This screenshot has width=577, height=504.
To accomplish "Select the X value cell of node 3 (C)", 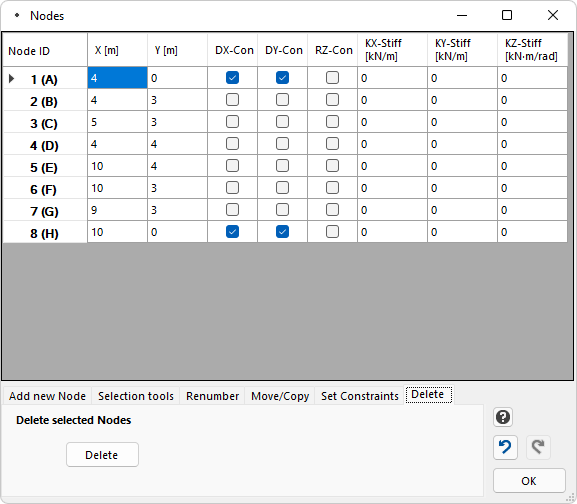I will pyautogui.click(x=117, y=122).
